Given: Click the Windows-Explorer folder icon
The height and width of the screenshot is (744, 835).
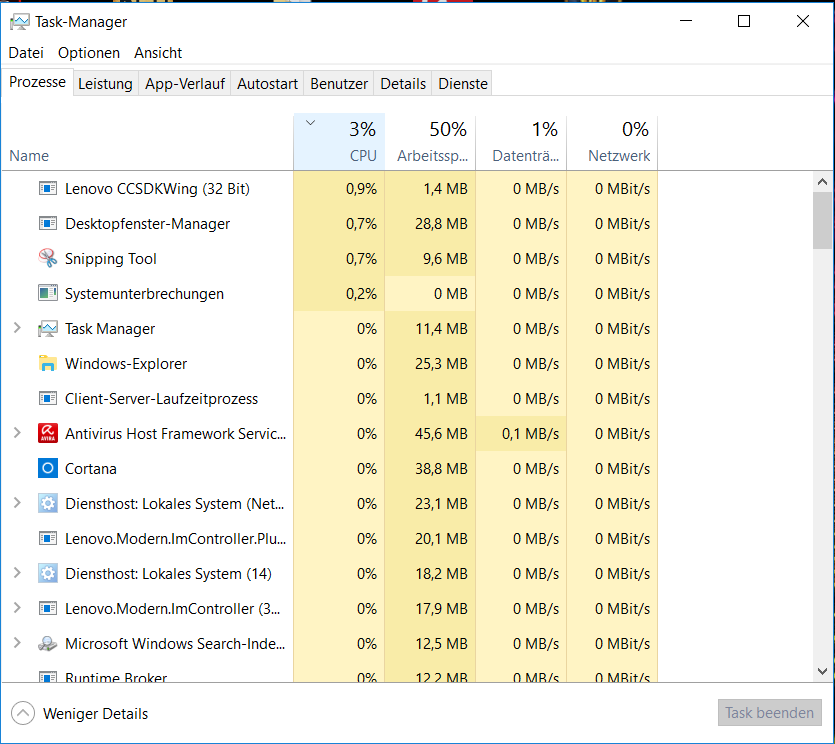Looking at the screenshot, I should [48, 364].
